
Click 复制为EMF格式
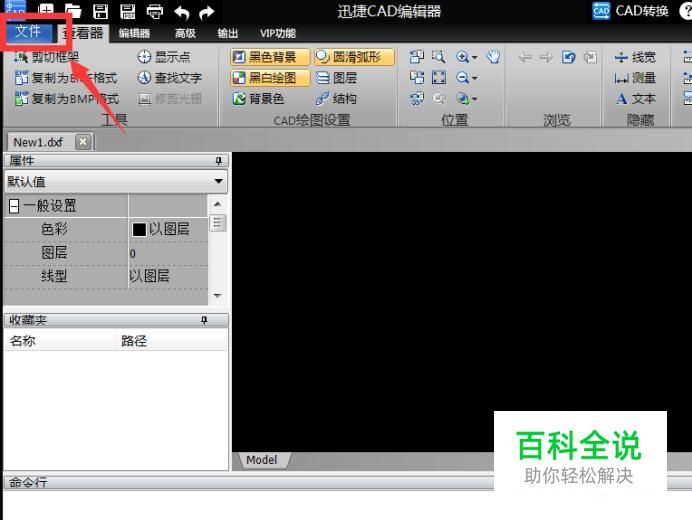tap(66, 78)
